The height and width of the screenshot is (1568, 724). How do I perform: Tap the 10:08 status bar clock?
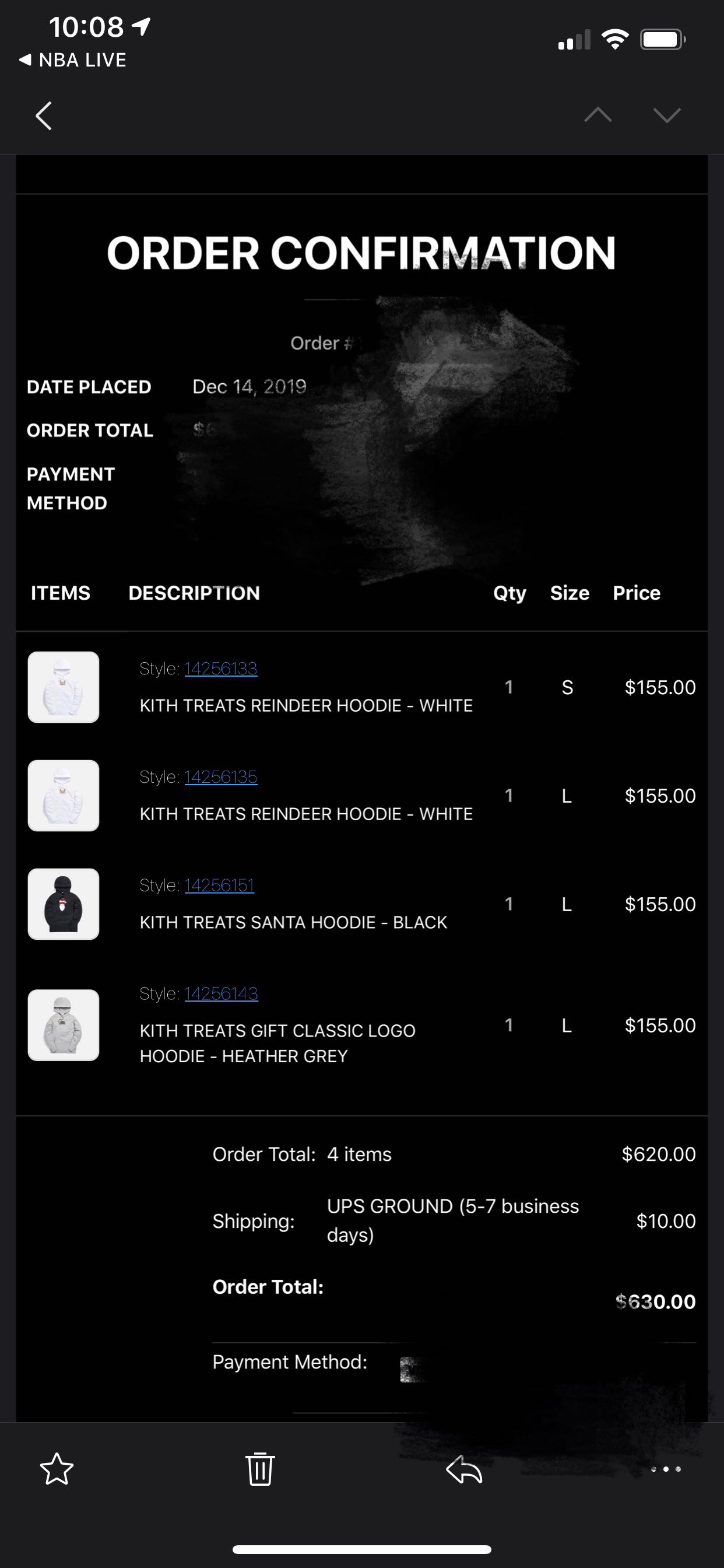[x=86, y=27]
